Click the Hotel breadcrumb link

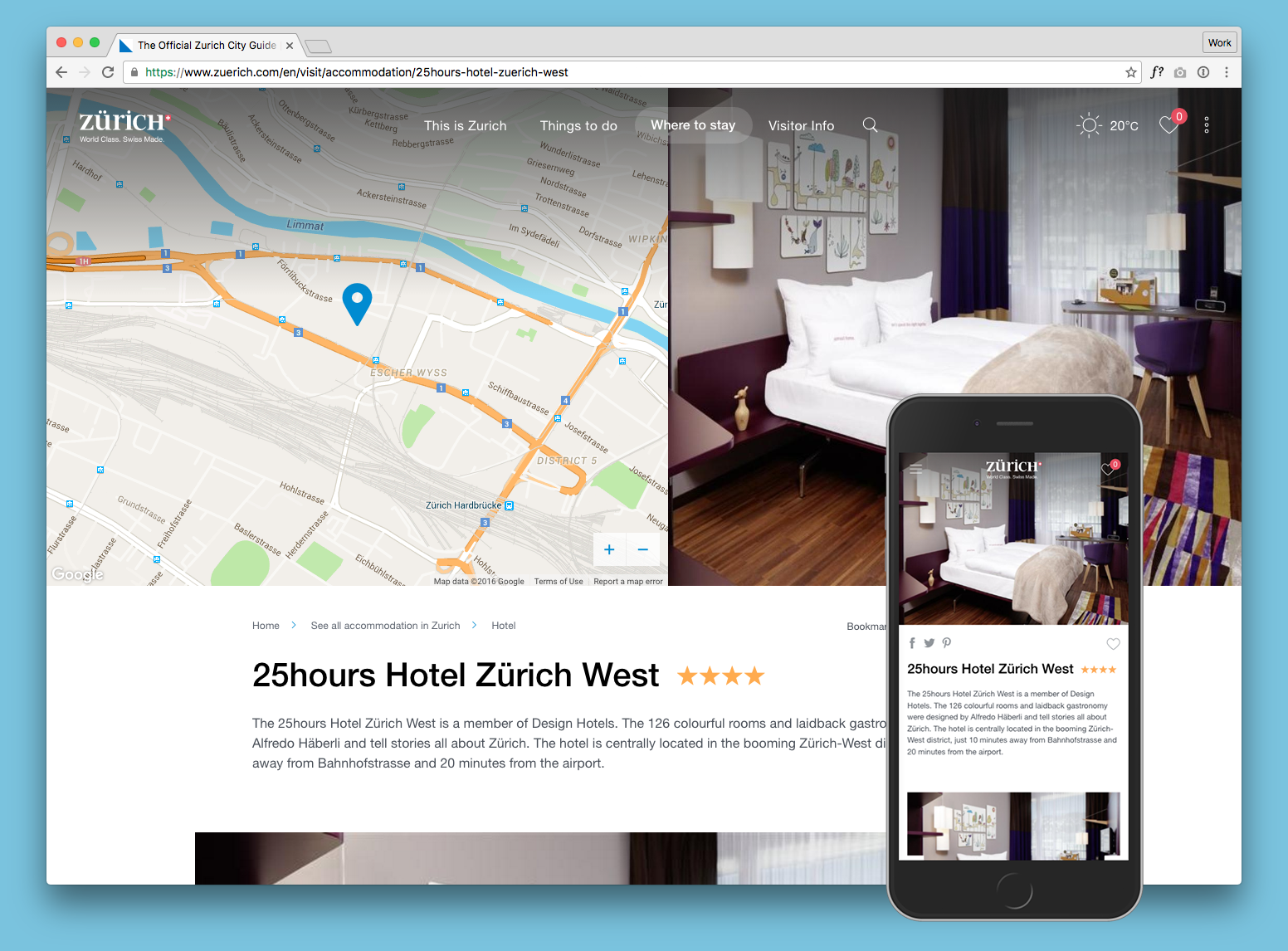(504, 626)
